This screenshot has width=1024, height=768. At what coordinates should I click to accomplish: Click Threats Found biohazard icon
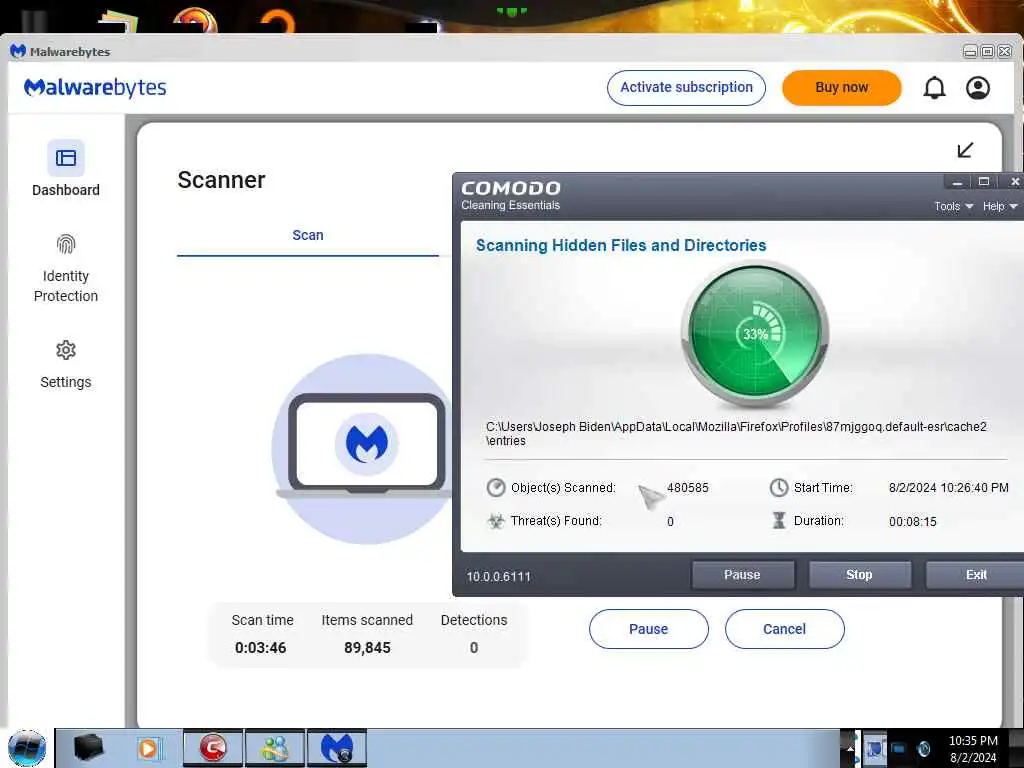(x=496, y=521)
